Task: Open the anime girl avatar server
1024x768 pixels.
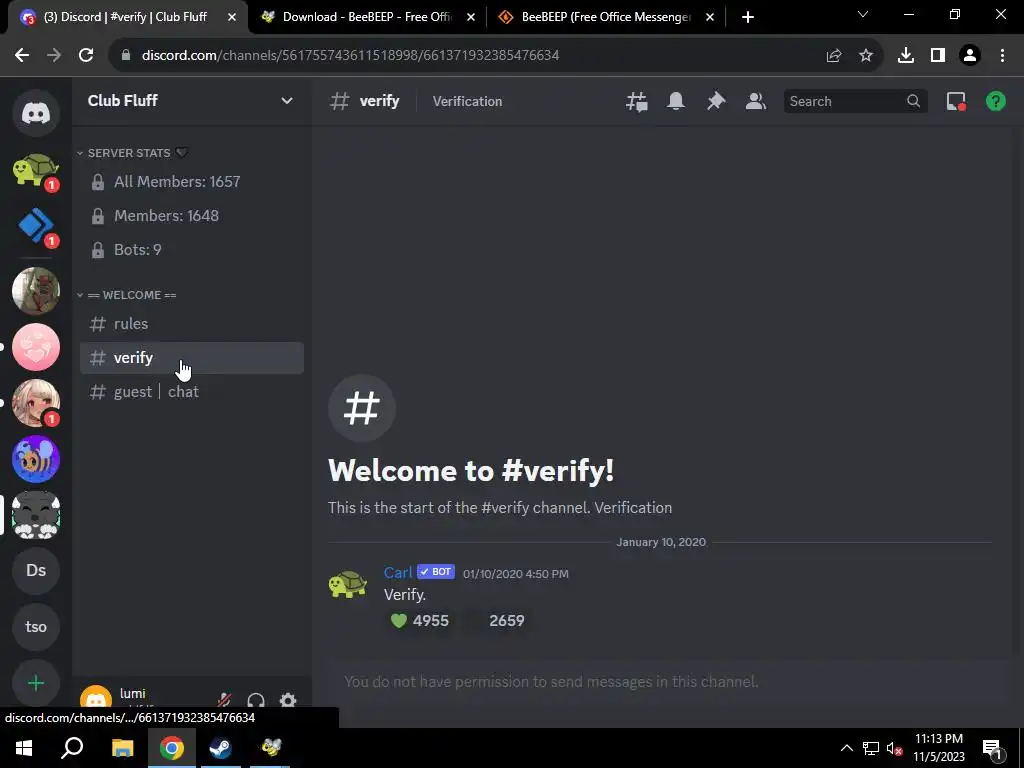Action: click(36, 403)
